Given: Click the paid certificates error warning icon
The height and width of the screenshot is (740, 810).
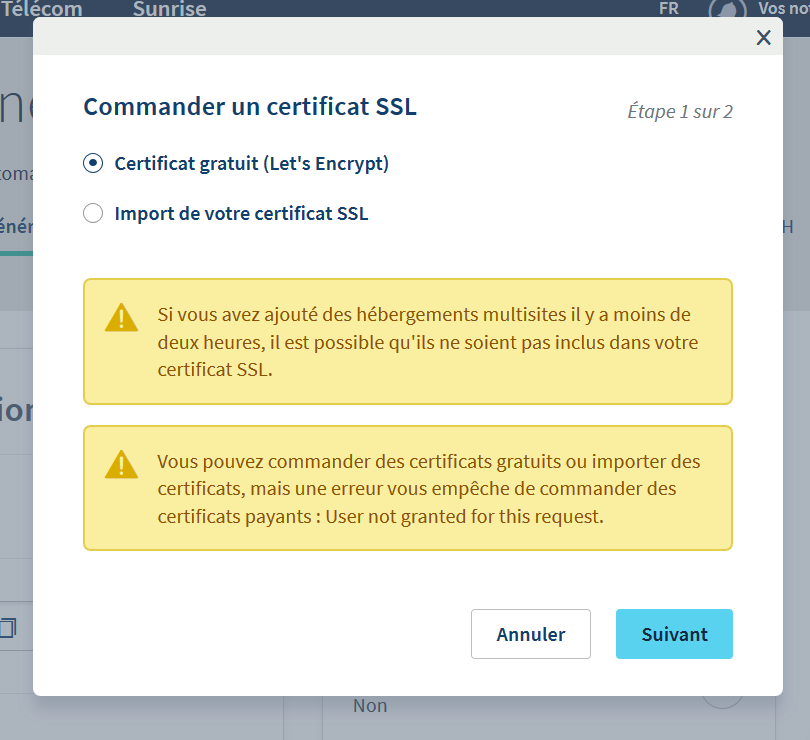Looking at the screenshot, I should [121, 464].
